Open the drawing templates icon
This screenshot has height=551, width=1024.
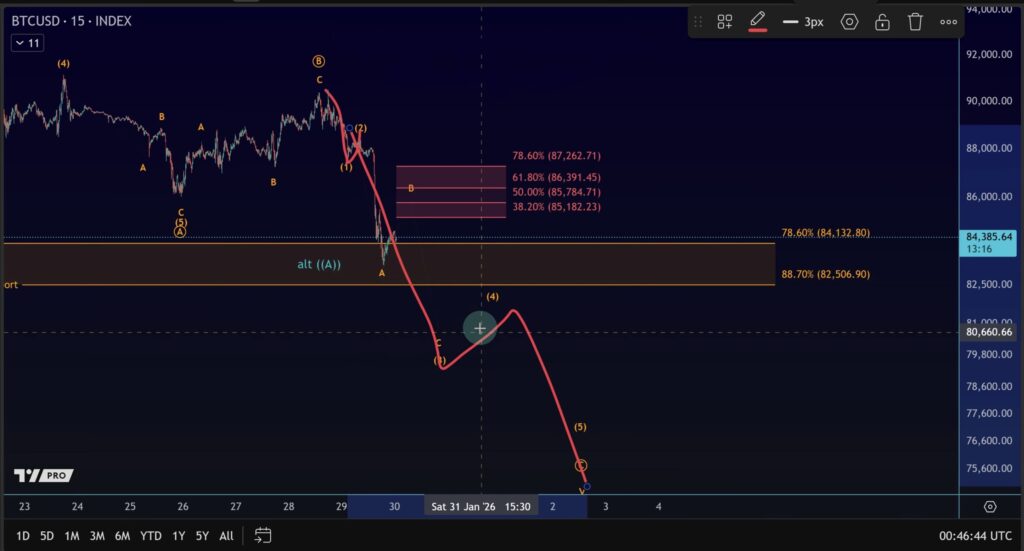[x=725, y=21]
